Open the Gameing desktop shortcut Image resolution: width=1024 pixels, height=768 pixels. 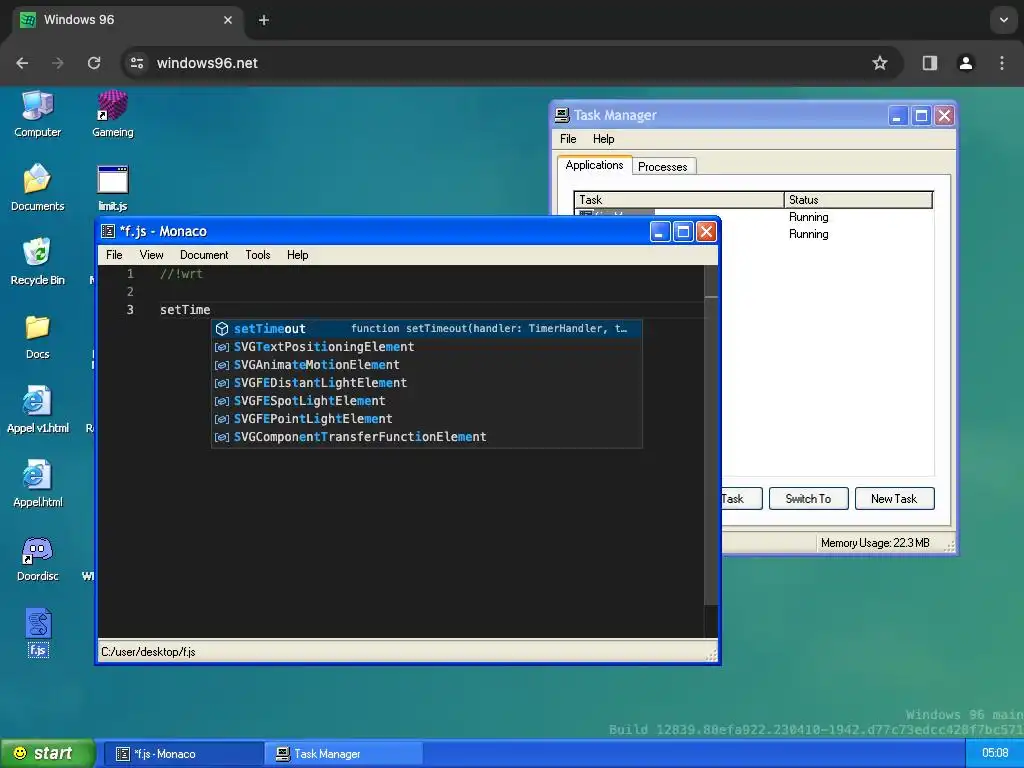tap(112, 114)
